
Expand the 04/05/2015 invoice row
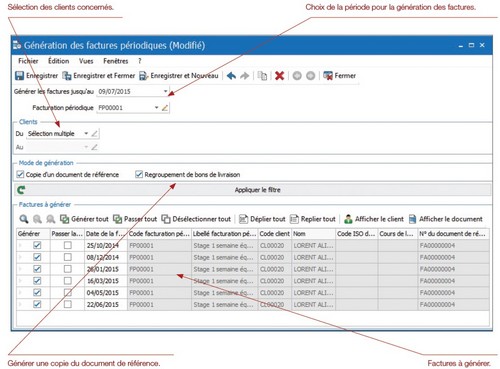[20, 293]
